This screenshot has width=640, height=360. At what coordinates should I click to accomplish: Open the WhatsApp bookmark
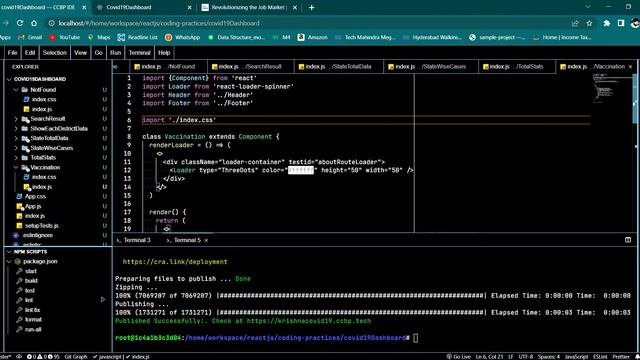[182, 37]
